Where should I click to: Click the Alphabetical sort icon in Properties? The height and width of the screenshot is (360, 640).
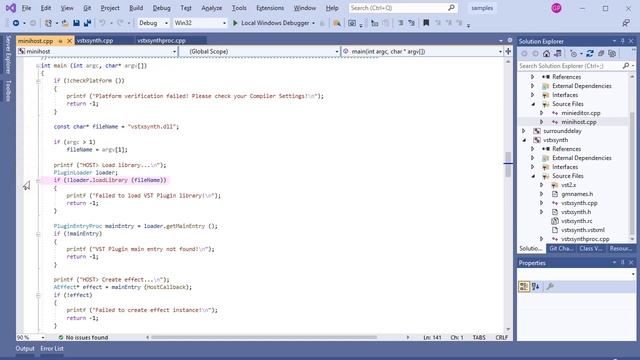(x=536, y=287)
